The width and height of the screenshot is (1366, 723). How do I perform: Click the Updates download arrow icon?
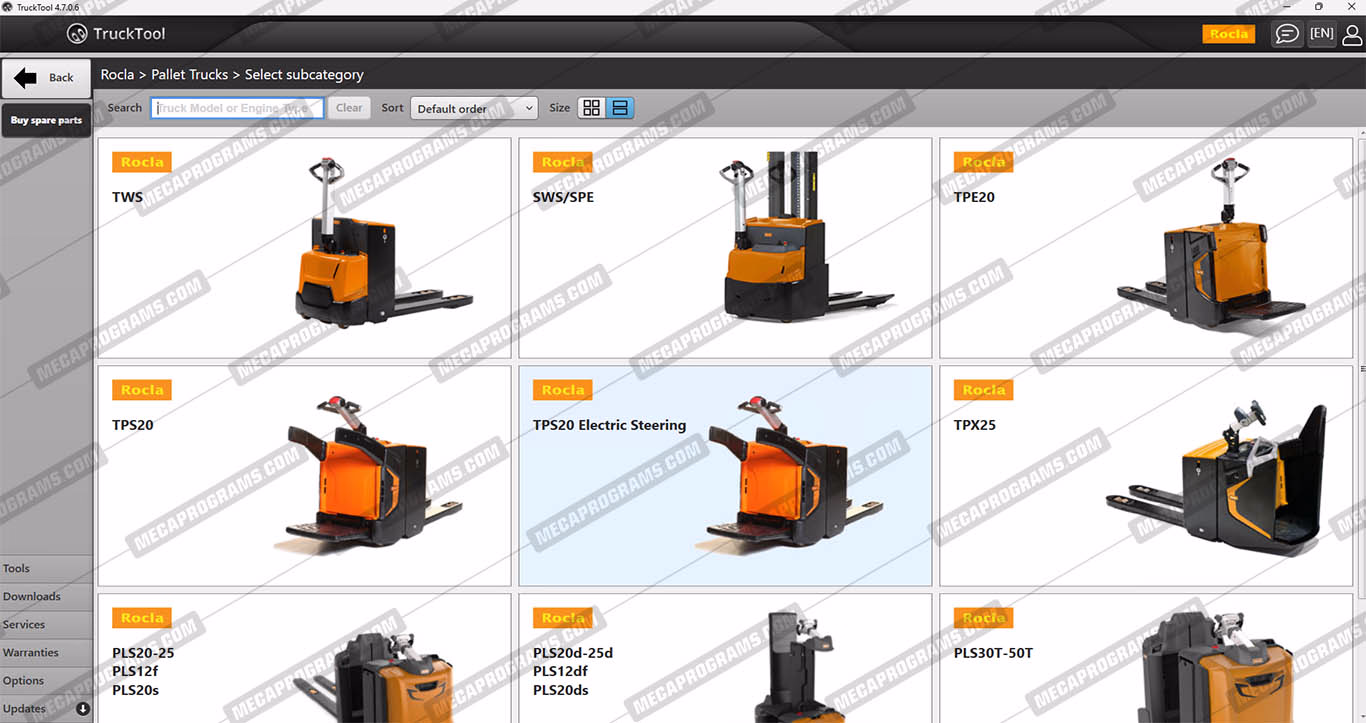[x=83, y=709]
